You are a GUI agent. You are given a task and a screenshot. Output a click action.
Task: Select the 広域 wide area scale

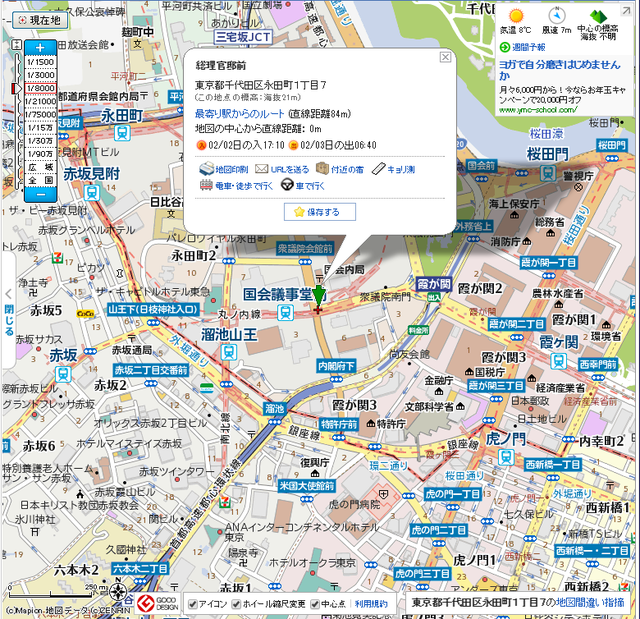point(40,167)
